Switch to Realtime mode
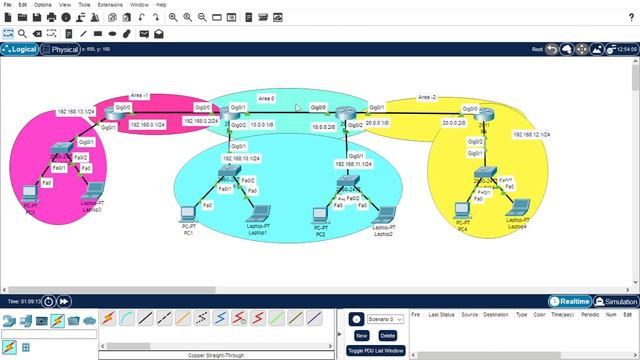 tap(570, 302)
